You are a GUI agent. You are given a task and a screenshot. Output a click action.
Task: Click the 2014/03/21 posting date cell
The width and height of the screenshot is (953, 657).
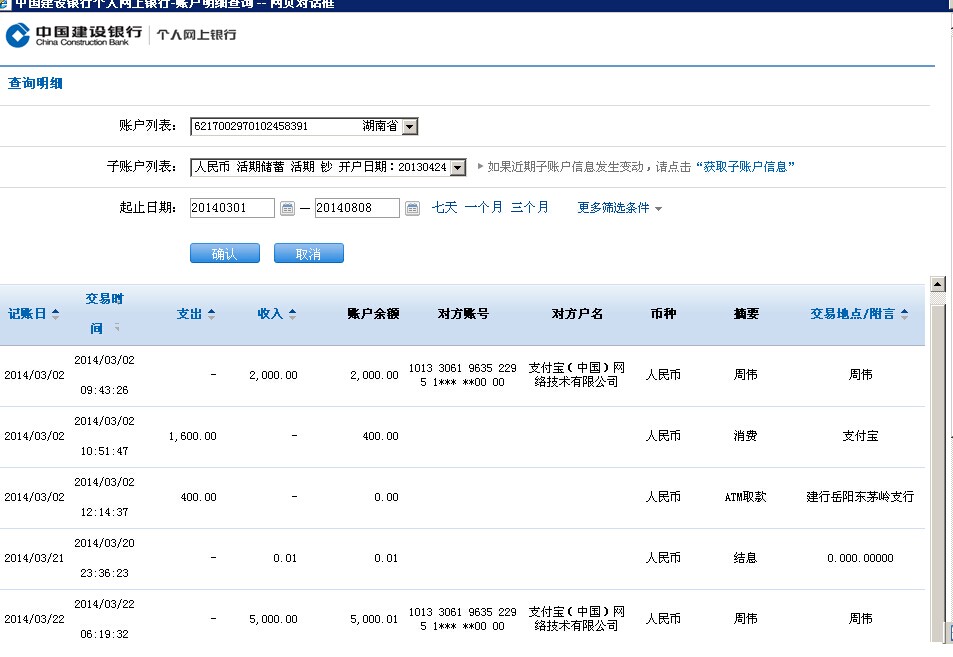(34, 558)
